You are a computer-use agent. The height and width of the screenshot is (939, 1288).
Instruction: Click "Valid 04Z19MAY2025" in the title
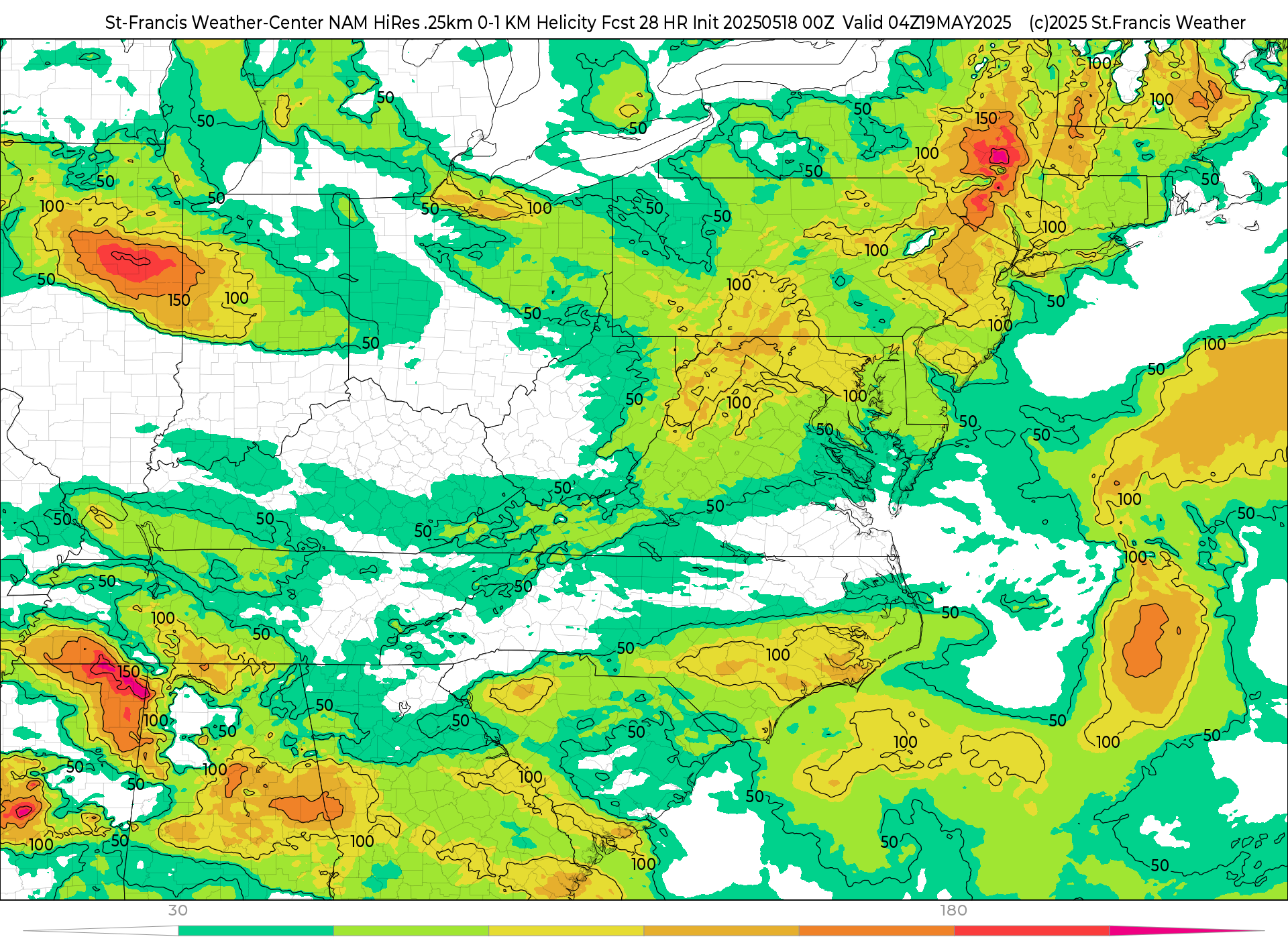(927, 23)
